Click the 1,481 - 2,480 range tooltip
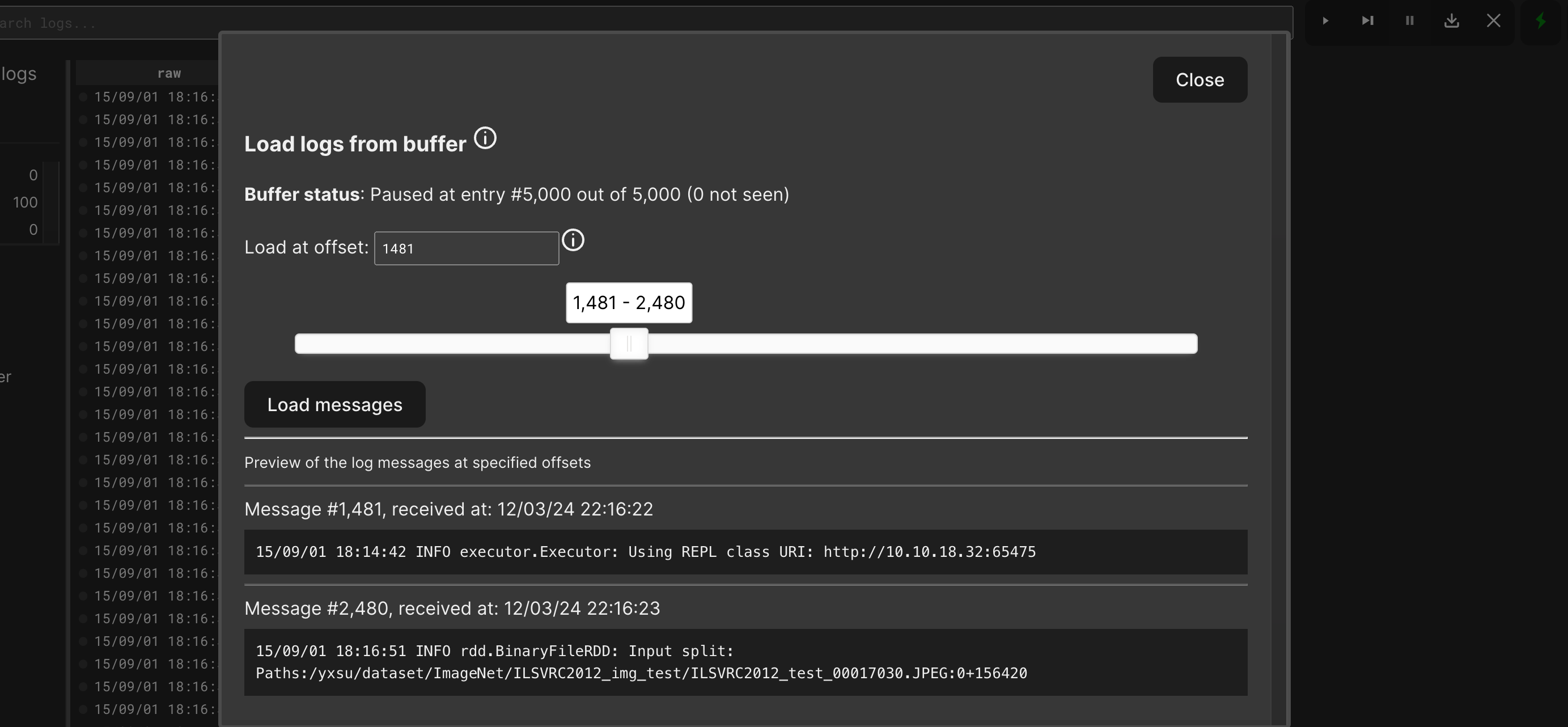Viewport: 1568px width, 727px height. [629, 303]
